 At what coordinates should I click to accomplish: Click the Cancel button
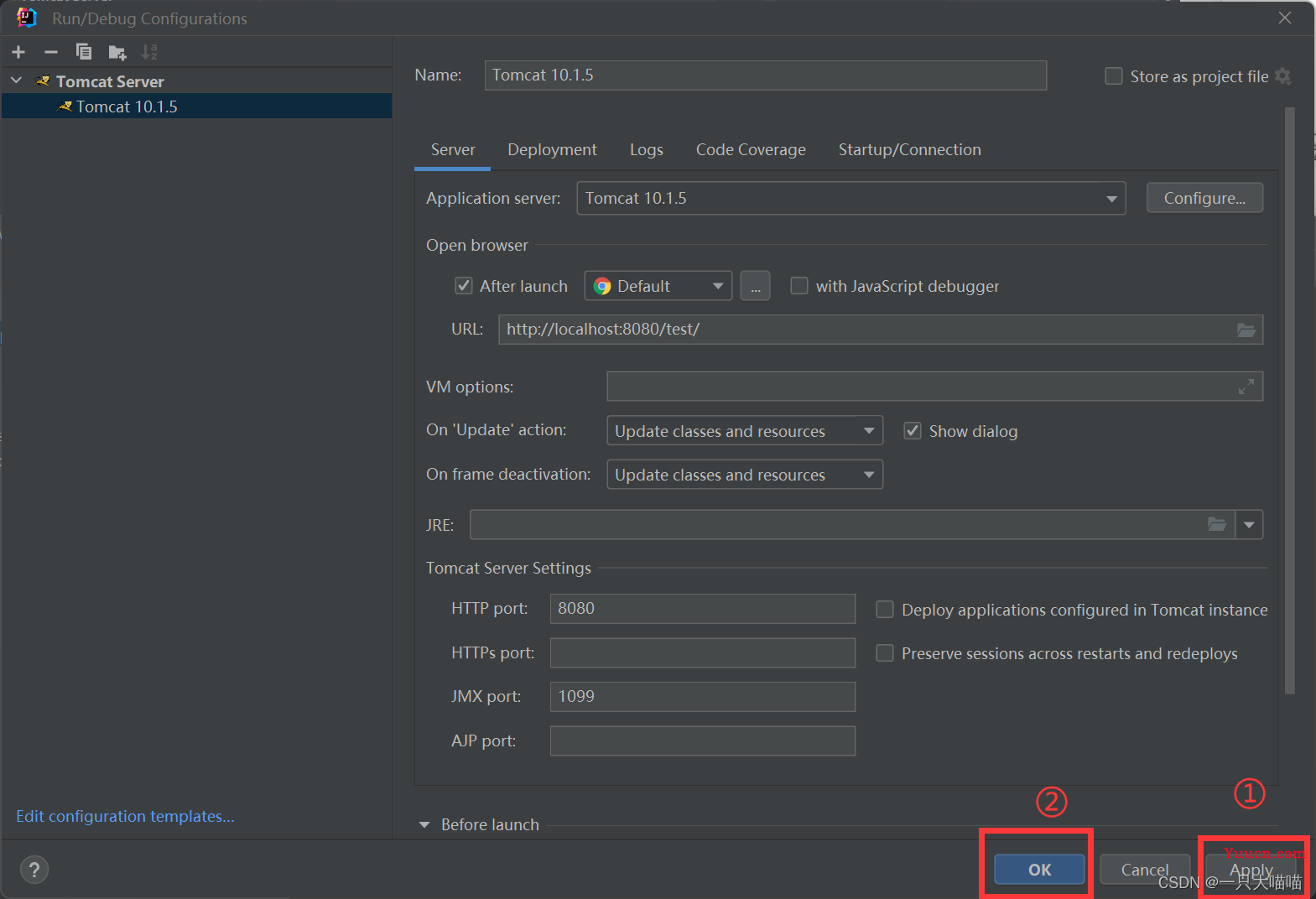[x=1145, y=870]
